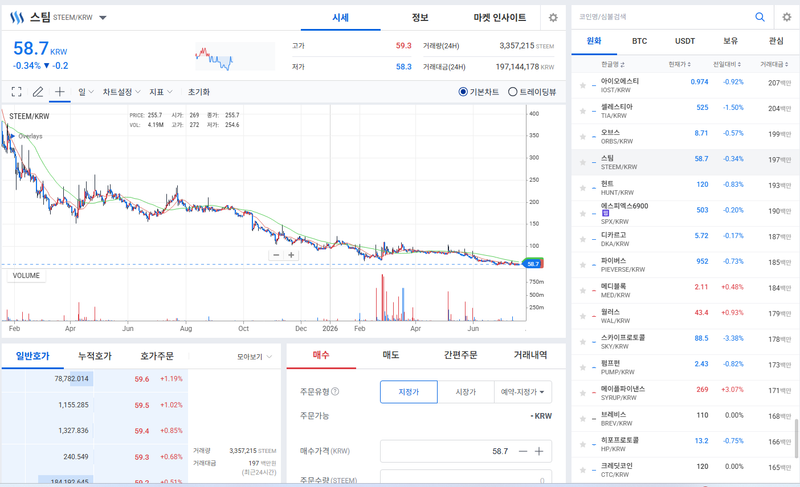Switch to 정보 tab
This screenshot has width=800, height=487.
420,18
